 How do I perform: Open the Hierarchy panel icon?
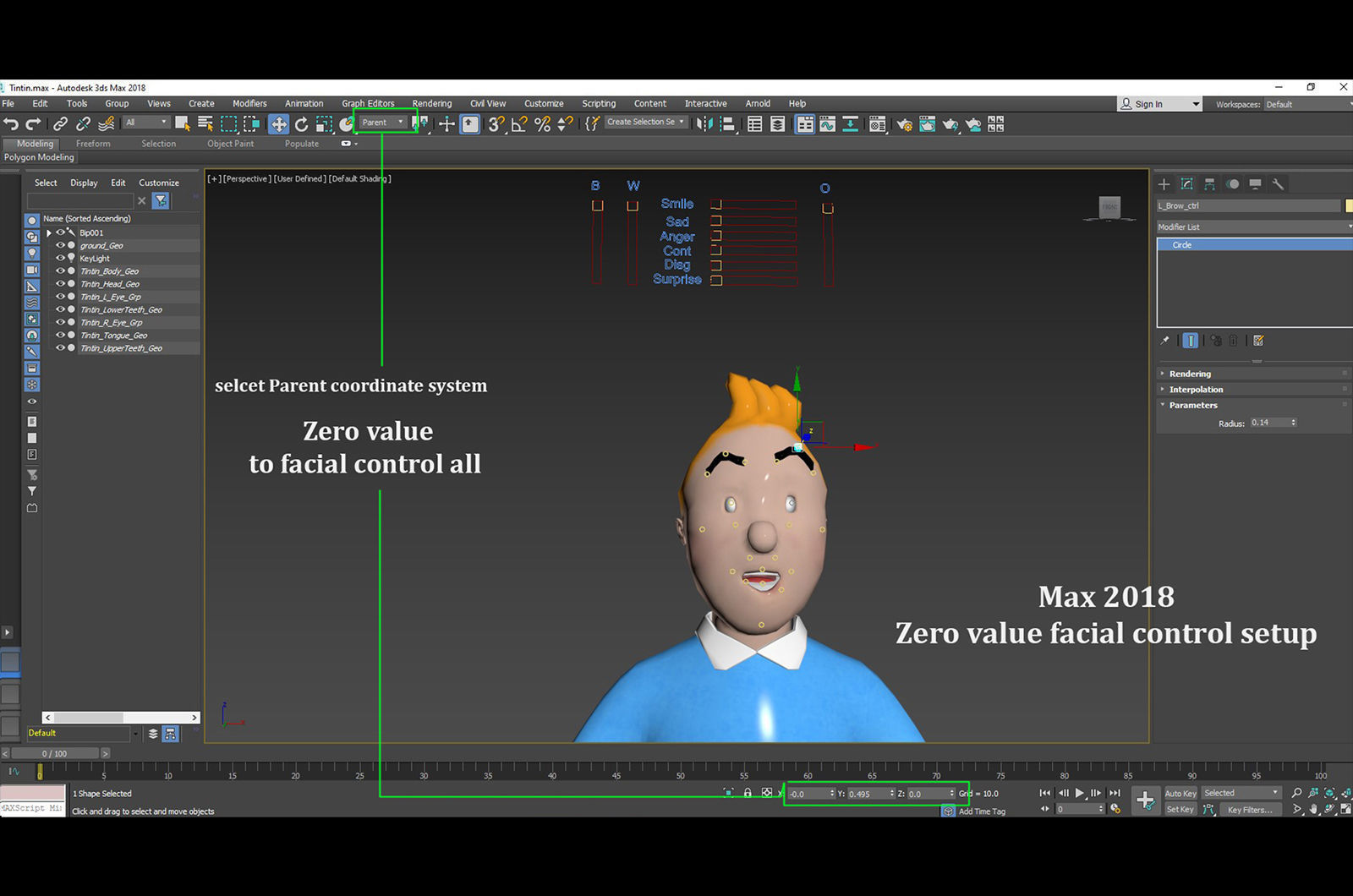tap(1210, 184)
